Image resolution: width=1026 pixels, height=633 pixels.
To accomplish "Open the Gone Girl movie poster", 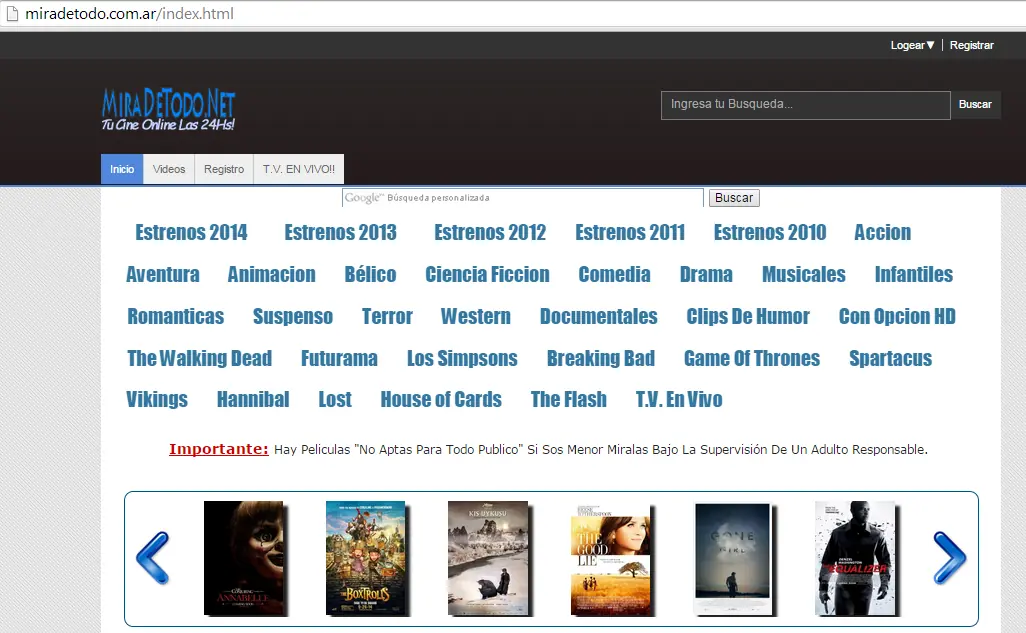I will pyautogui.click(x=734, y=560).
